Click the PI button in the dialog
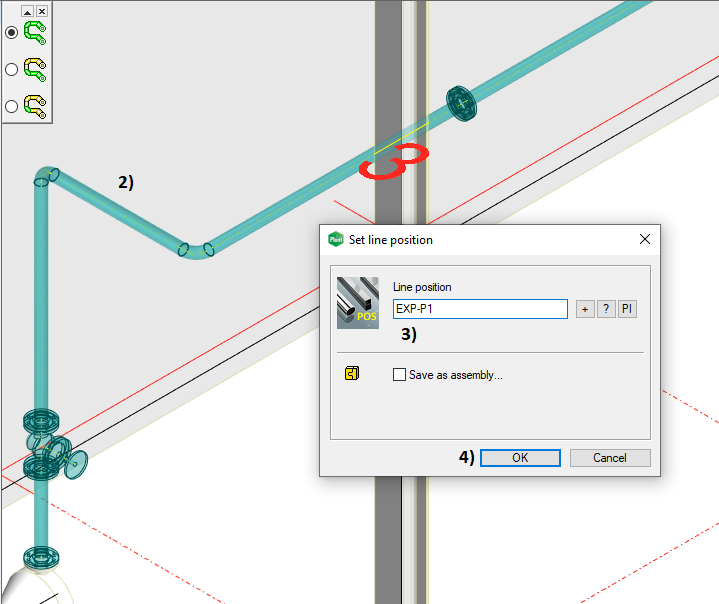The width and height of the screenshot is (719, 604). 627,309
